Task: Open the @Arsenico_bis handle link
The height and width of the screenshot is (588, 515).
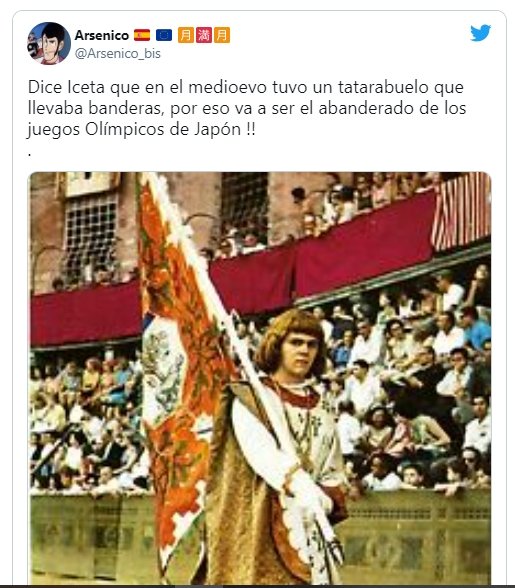Action: point(118,54)
